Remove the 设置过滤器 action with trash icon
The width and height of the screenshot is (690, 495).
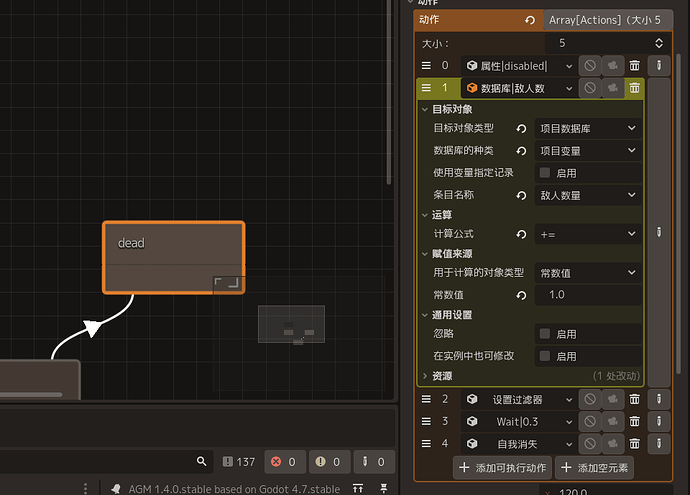point(634,400)
